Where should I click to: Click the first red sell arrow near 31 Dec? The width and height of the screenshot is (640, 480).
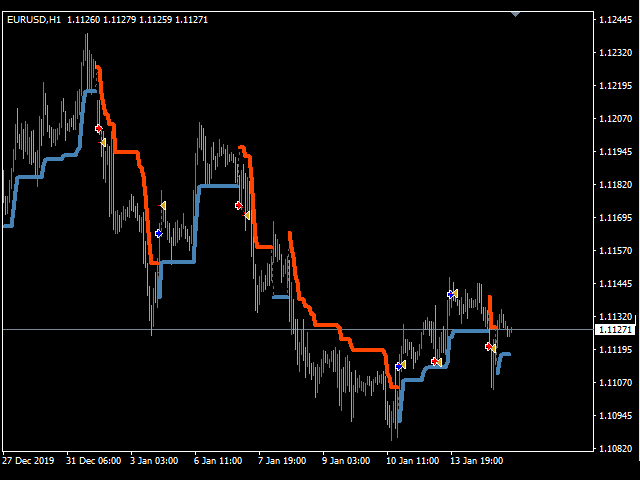click(x=98, y=129)
